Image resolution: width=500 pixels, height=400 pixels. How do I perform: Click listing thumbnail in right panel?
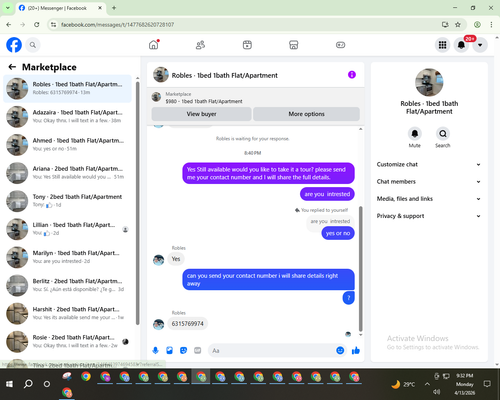tap(429, 82)
